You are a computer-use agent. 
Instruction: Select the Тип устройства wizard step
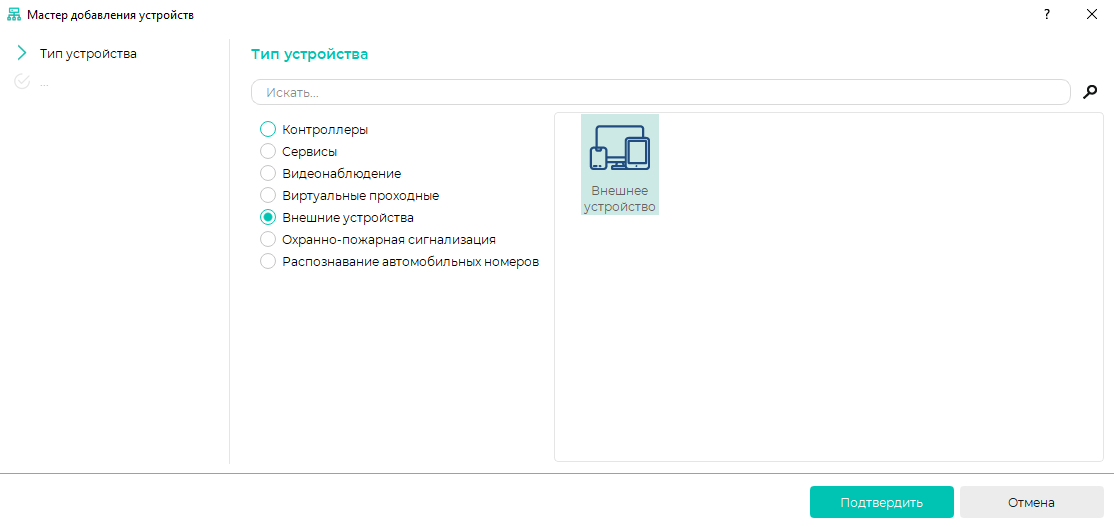pos(88,53)
